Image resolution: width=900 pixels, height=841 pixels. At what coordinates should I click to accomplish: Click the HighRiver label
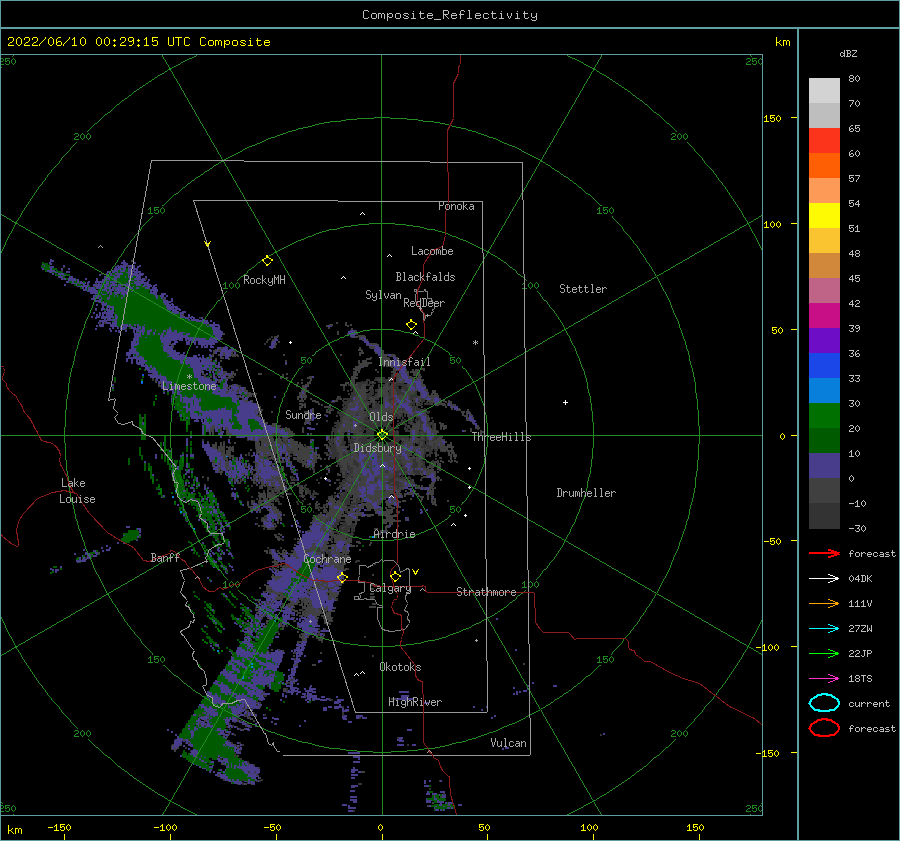415,702
